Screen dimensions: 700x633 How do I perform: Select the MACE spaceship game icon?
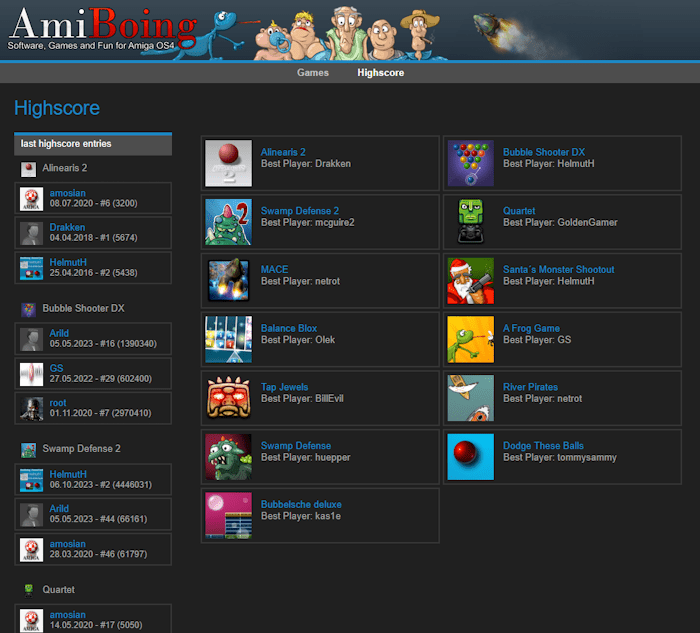click(229, 280)
